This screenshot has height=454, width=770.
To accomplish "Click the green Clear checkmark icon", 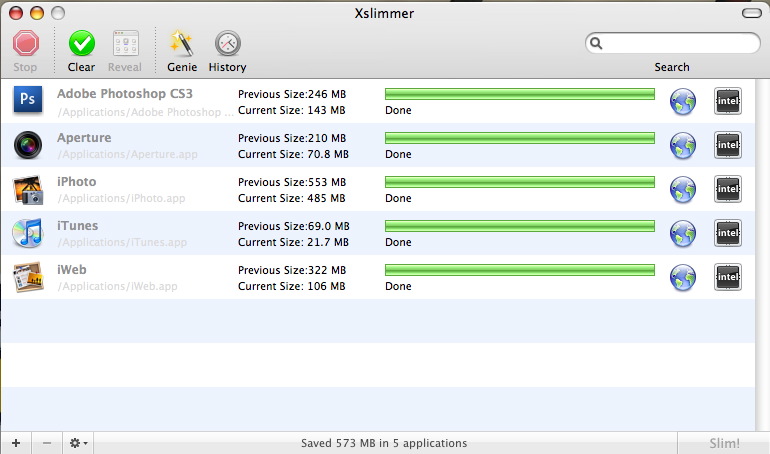I will (x=82, y=43).
